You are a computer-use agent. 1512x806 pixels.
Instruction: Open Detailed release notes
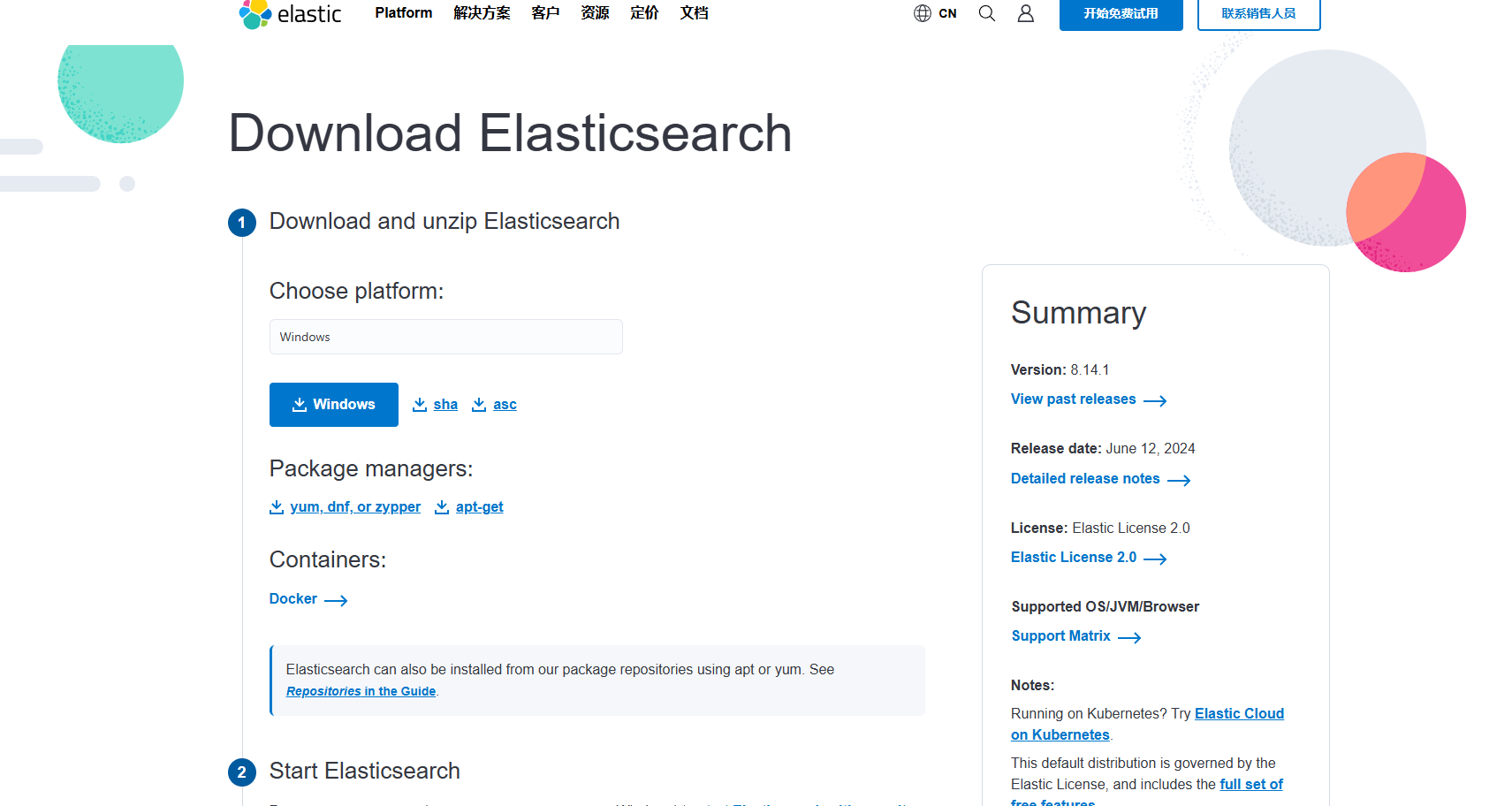1085,478
